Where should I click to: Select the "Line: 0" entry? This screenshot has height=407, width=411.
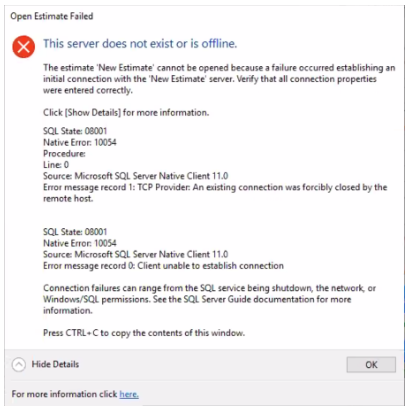click(56, 165)
